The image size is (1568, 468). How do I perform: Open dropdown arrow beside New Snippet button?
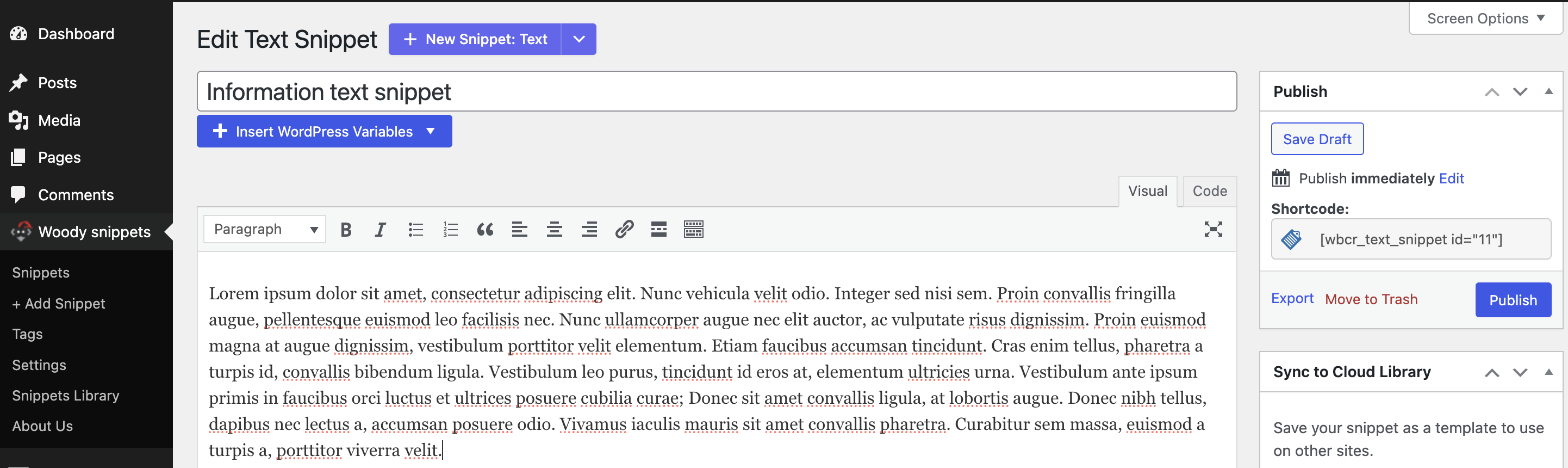point(579,40)
